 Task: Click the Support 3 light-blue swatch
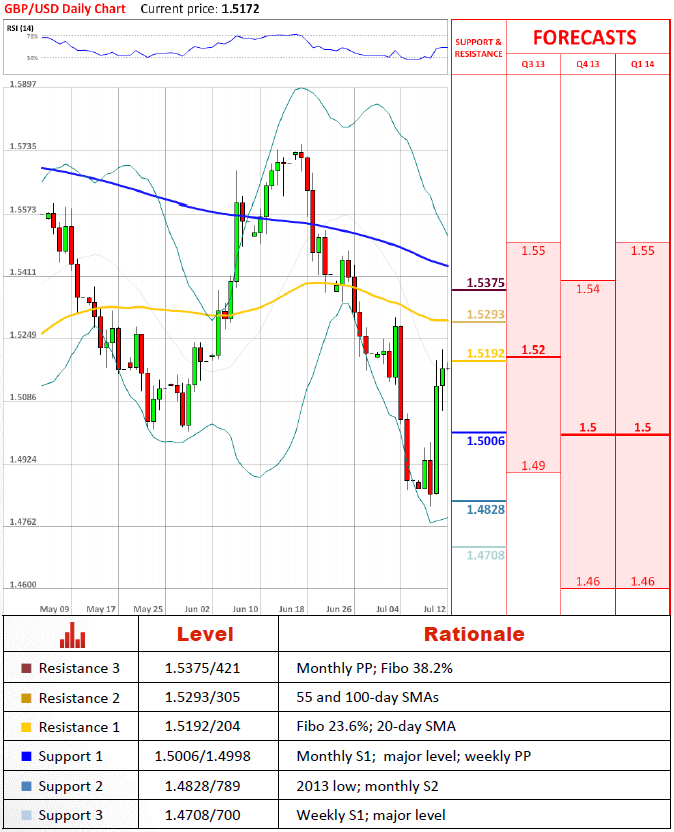coord(26,815)
